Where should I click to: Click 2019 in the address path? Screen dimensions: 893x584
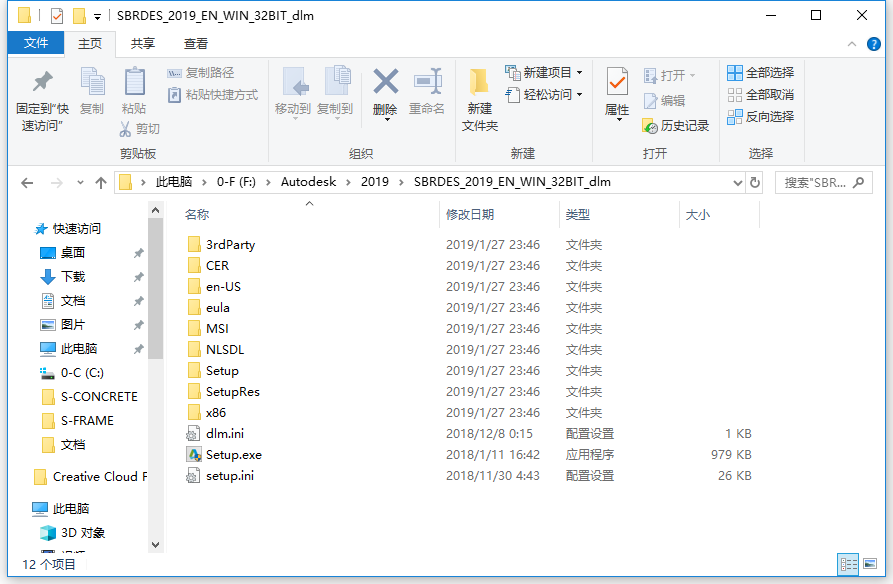(375, 182)
